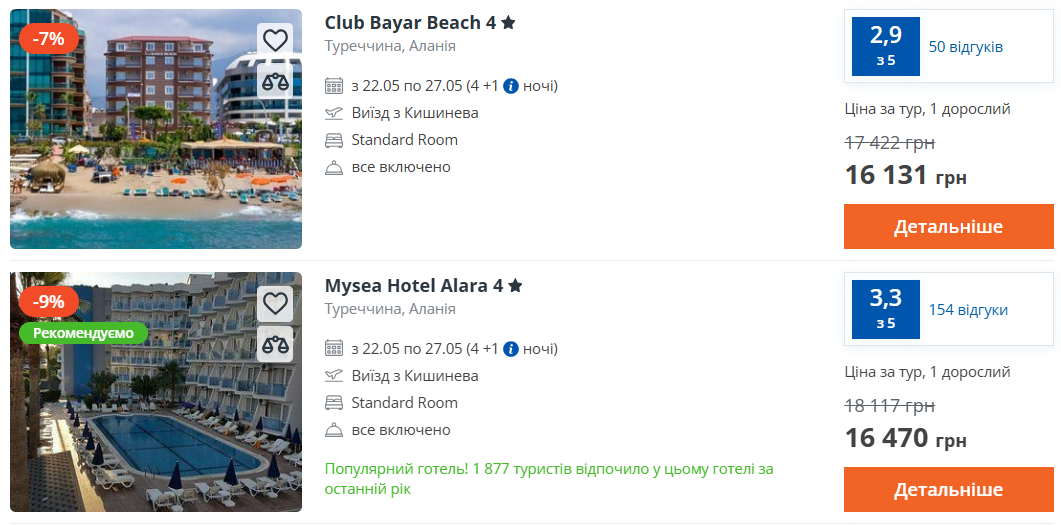Open details for Mysea Hotel Alara tour
This screenshot has height=525, width=1061.
coord(948,490)
